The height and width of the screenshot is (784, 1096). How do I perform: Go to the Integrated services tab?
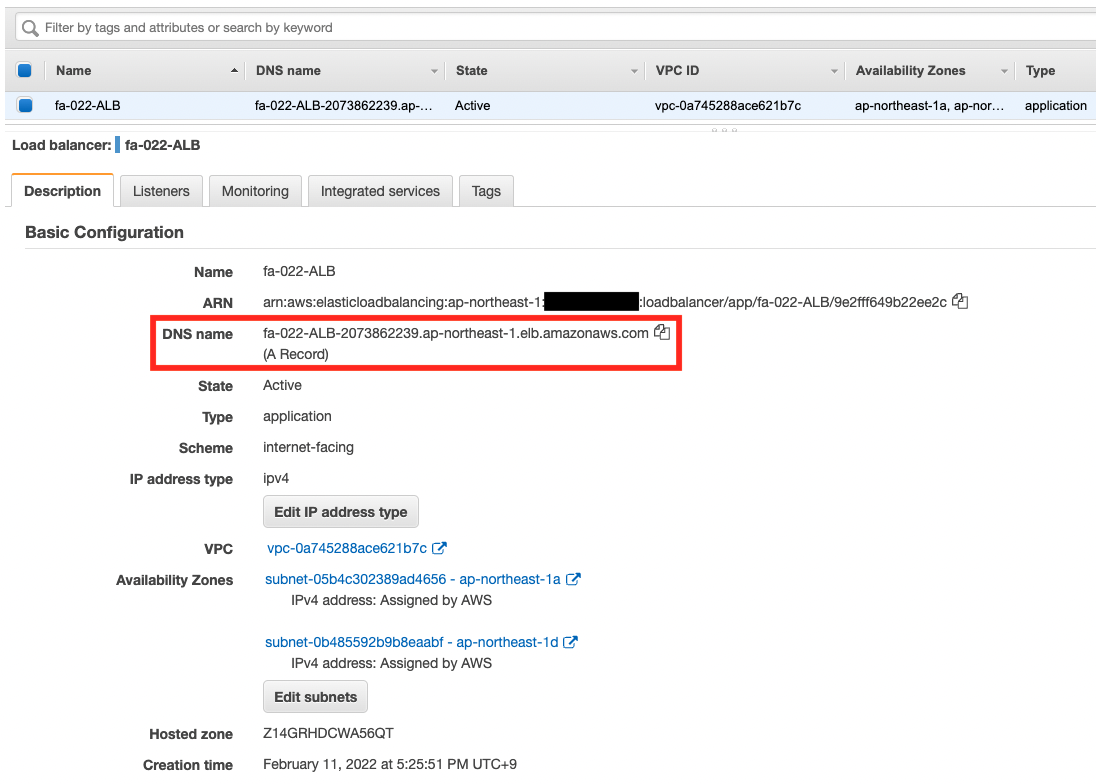[x=380, y=191]
